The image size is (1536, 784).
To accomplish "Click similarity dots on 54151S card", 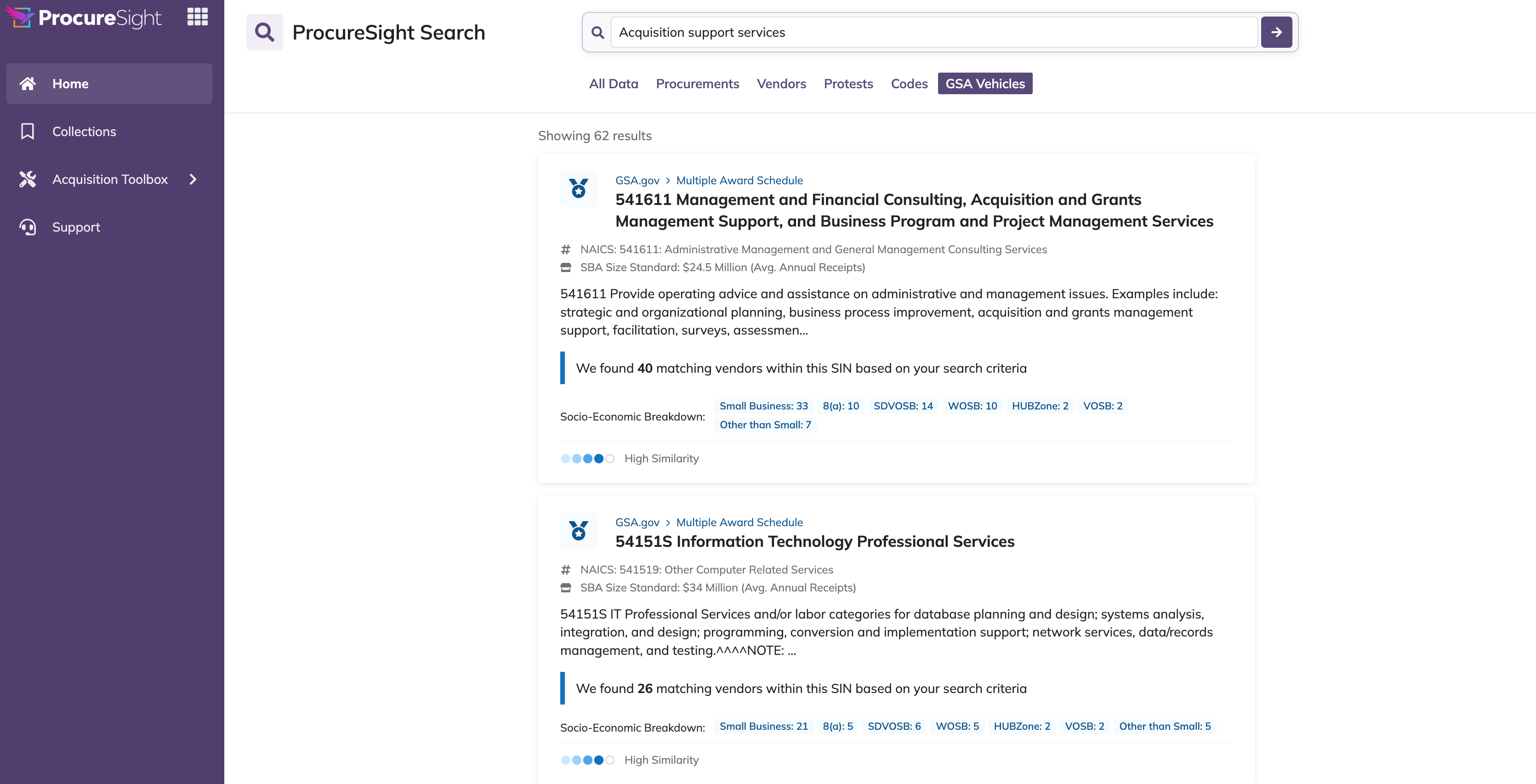I will 587,760.
